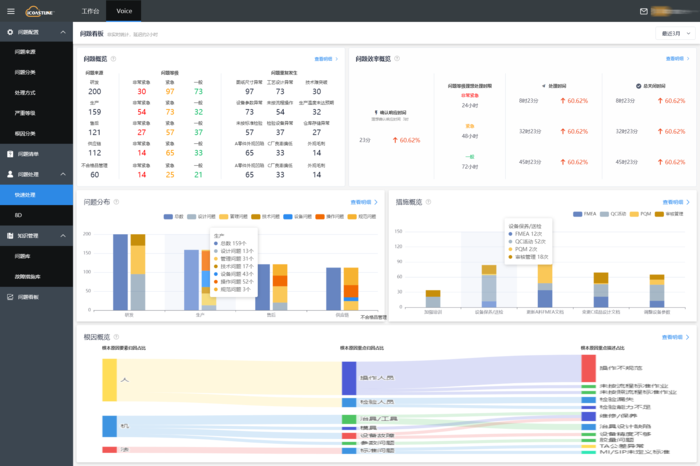Screen dimensions: 700x466
Task: Click the iCoastline cloud logo
Action: [x=39, y=11]
